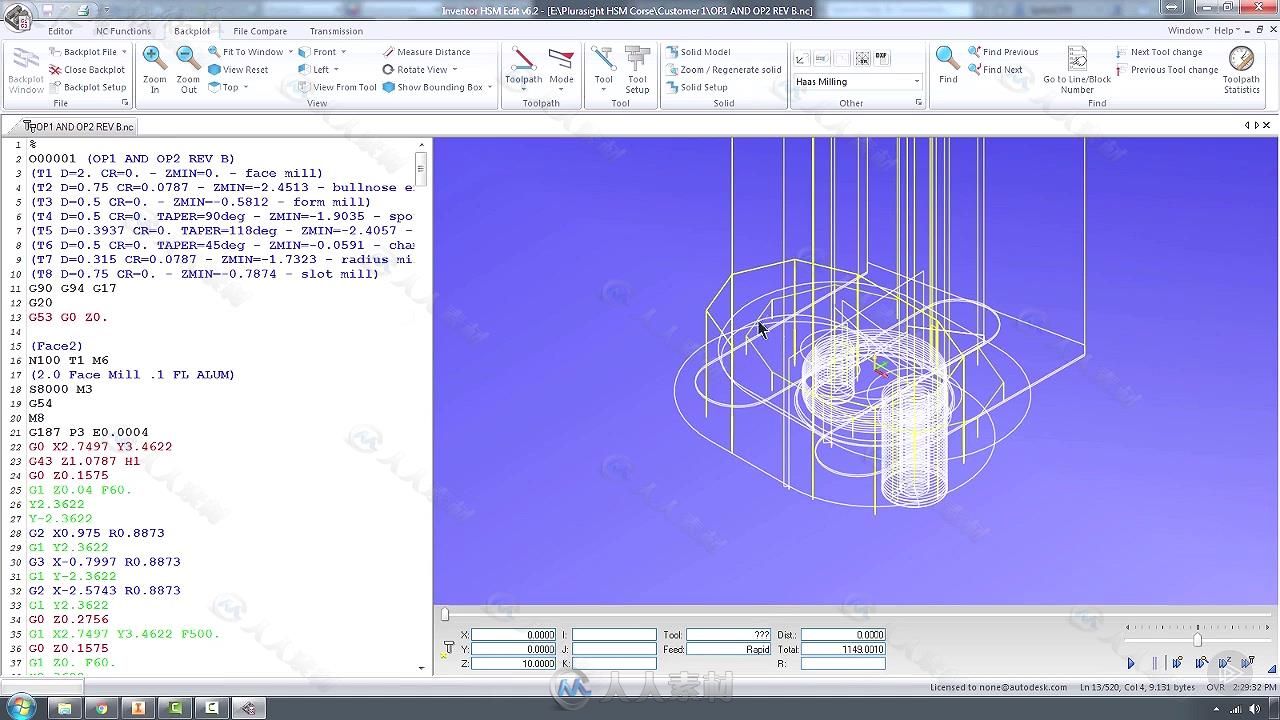Open Backplot Setup
The image size is (1280, 720).
point(87,87)
